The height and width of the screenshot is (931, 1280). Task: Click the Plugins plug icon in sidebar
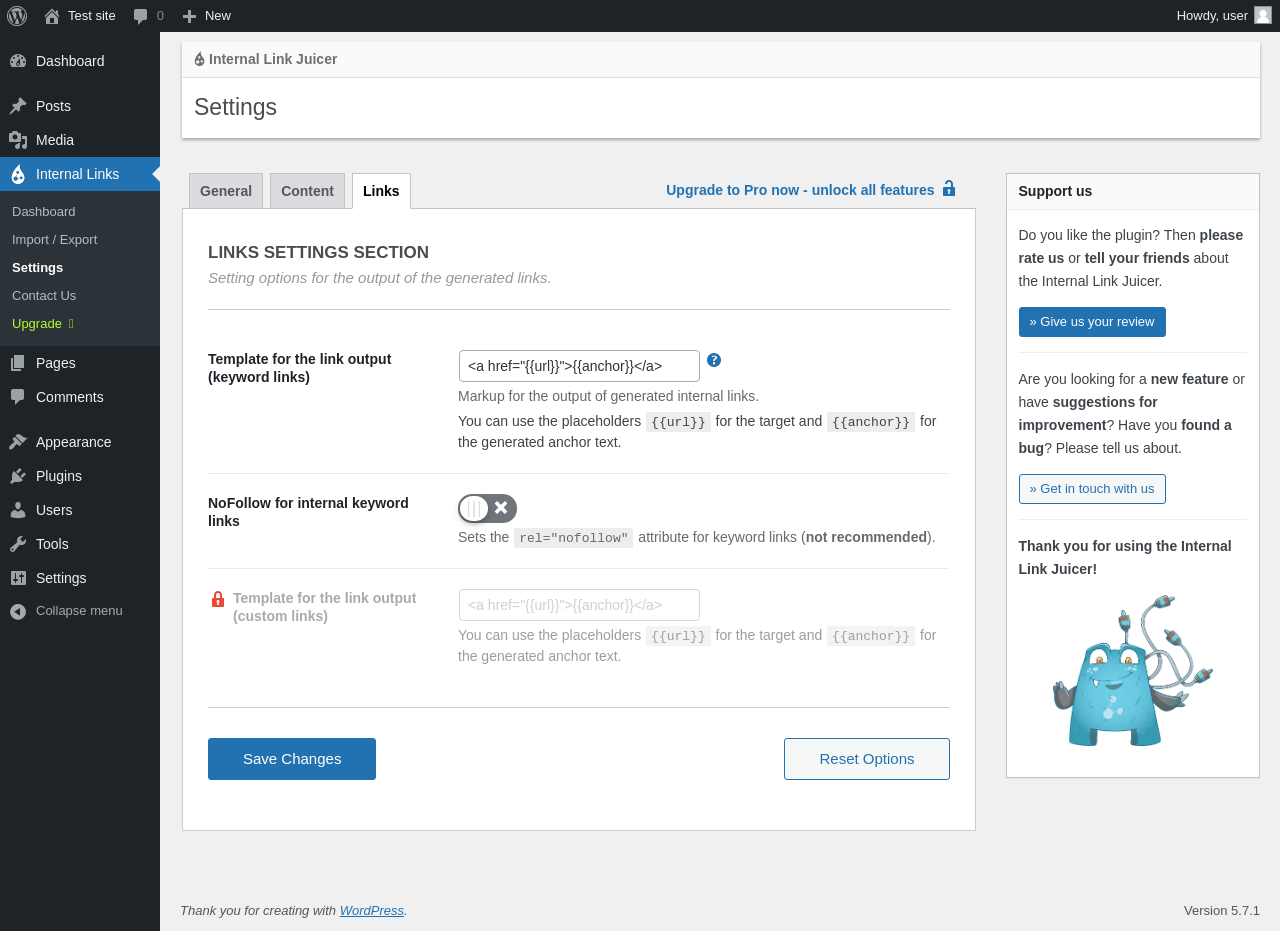pyautogui.click(x=18, y=476)
